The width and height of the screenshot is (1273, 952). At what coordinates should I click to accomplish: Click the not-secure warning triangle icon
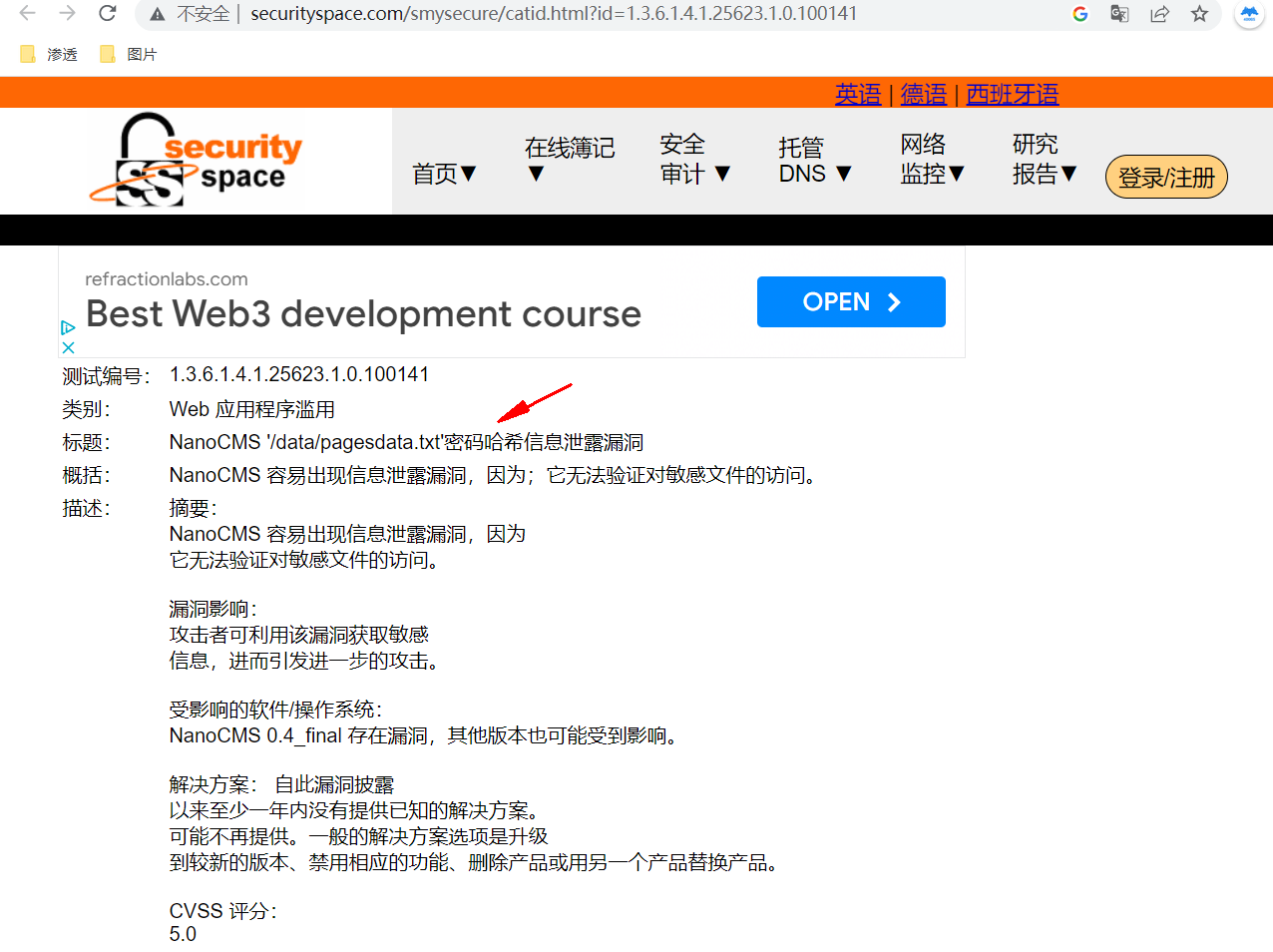(x=158, y=14)
